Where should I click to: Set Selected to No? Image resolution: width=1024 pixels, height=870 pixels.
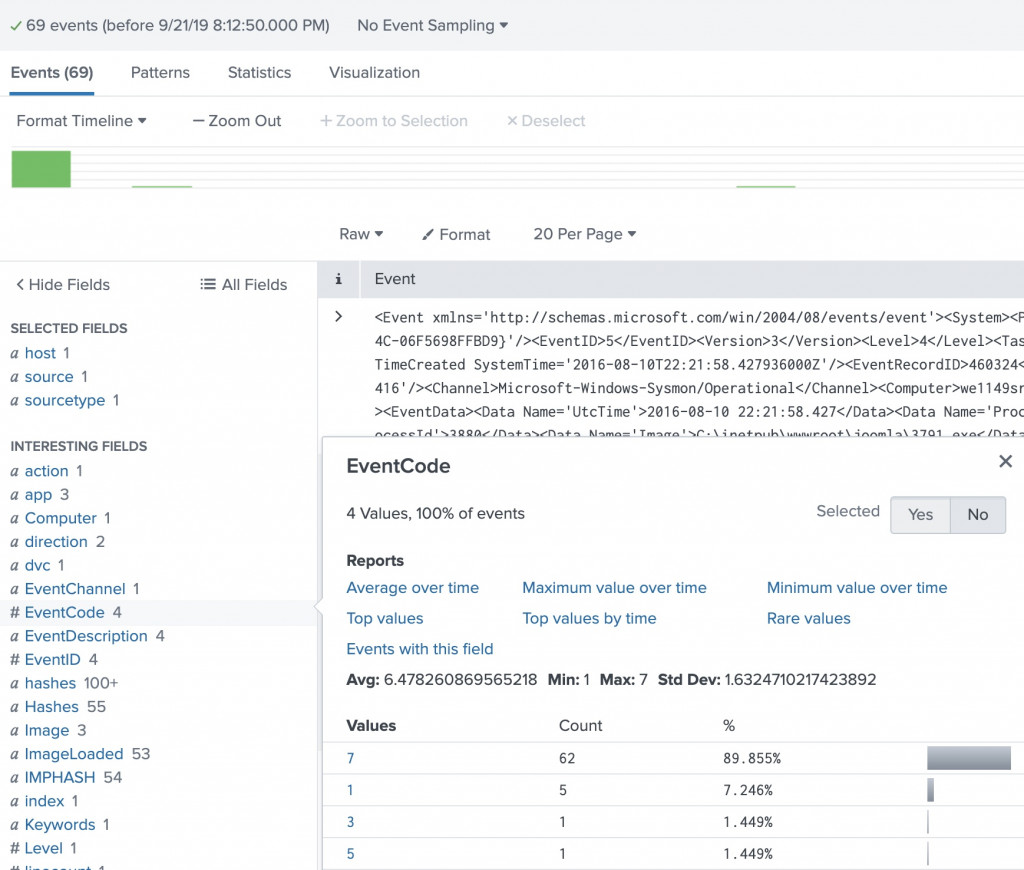[977, 514]
